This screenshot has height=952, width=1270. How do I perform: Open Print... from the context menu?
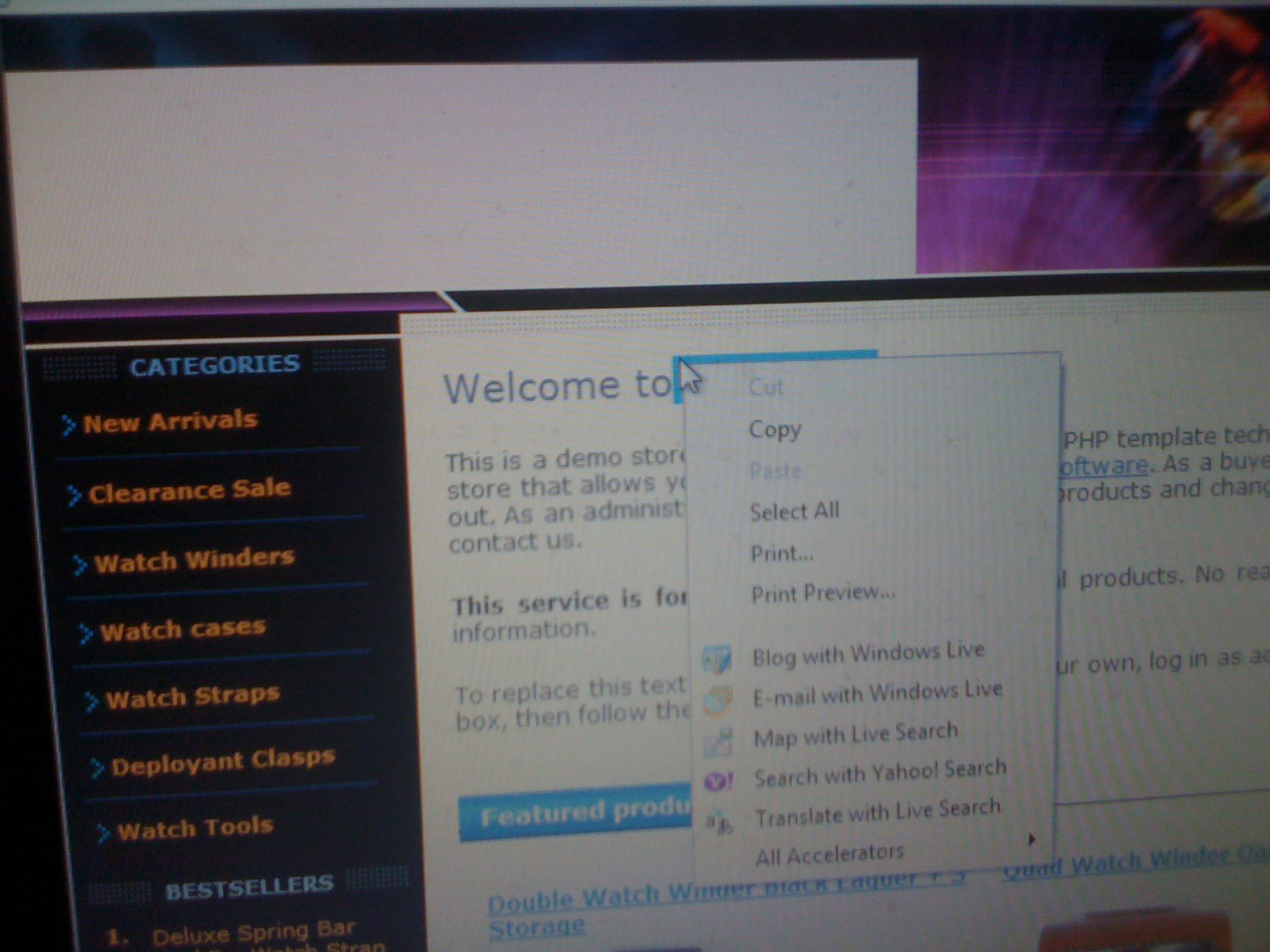coord(782,552)
